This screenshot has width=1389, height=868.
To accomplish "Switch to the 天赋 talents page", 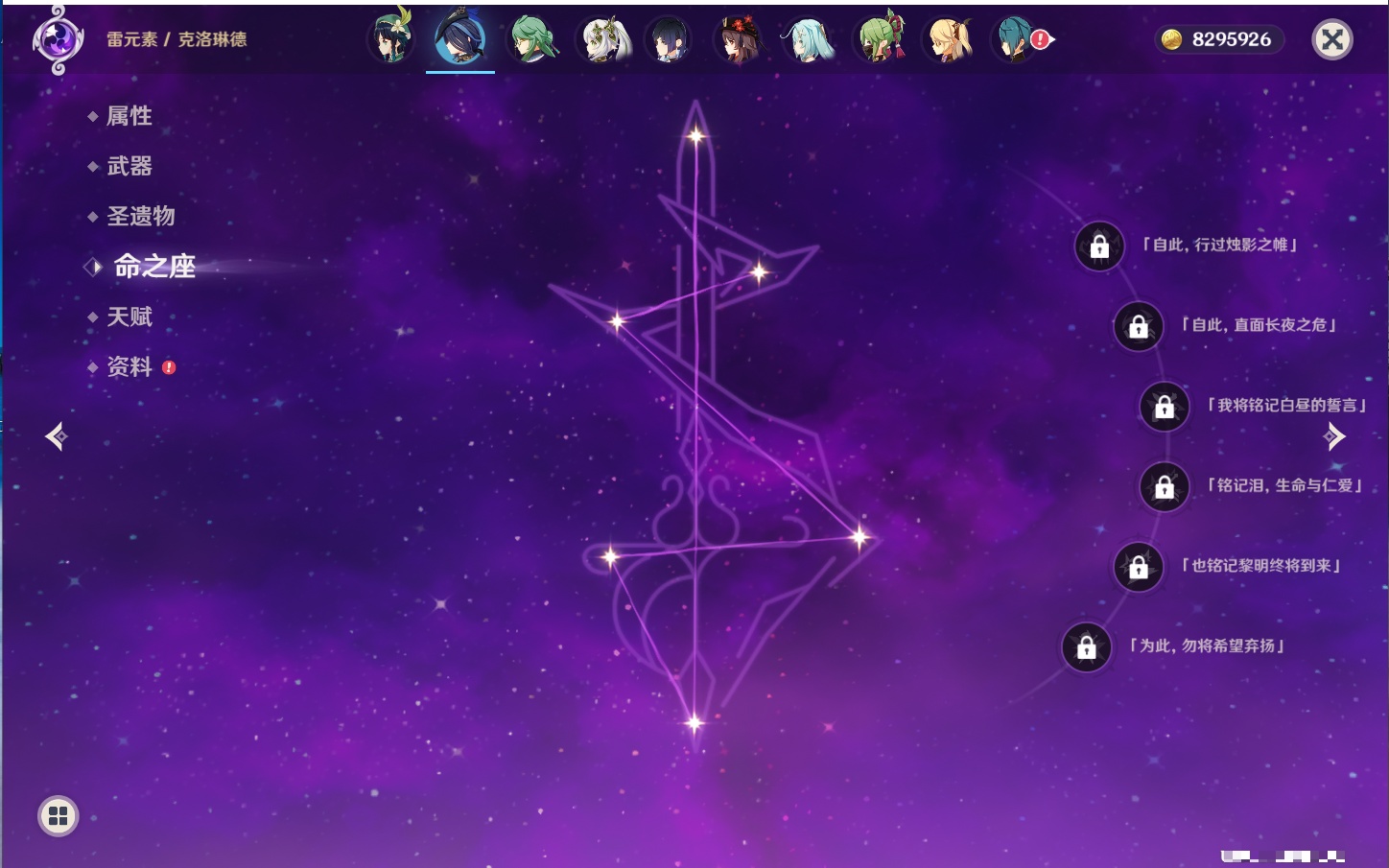I will [x=129, y=317].
